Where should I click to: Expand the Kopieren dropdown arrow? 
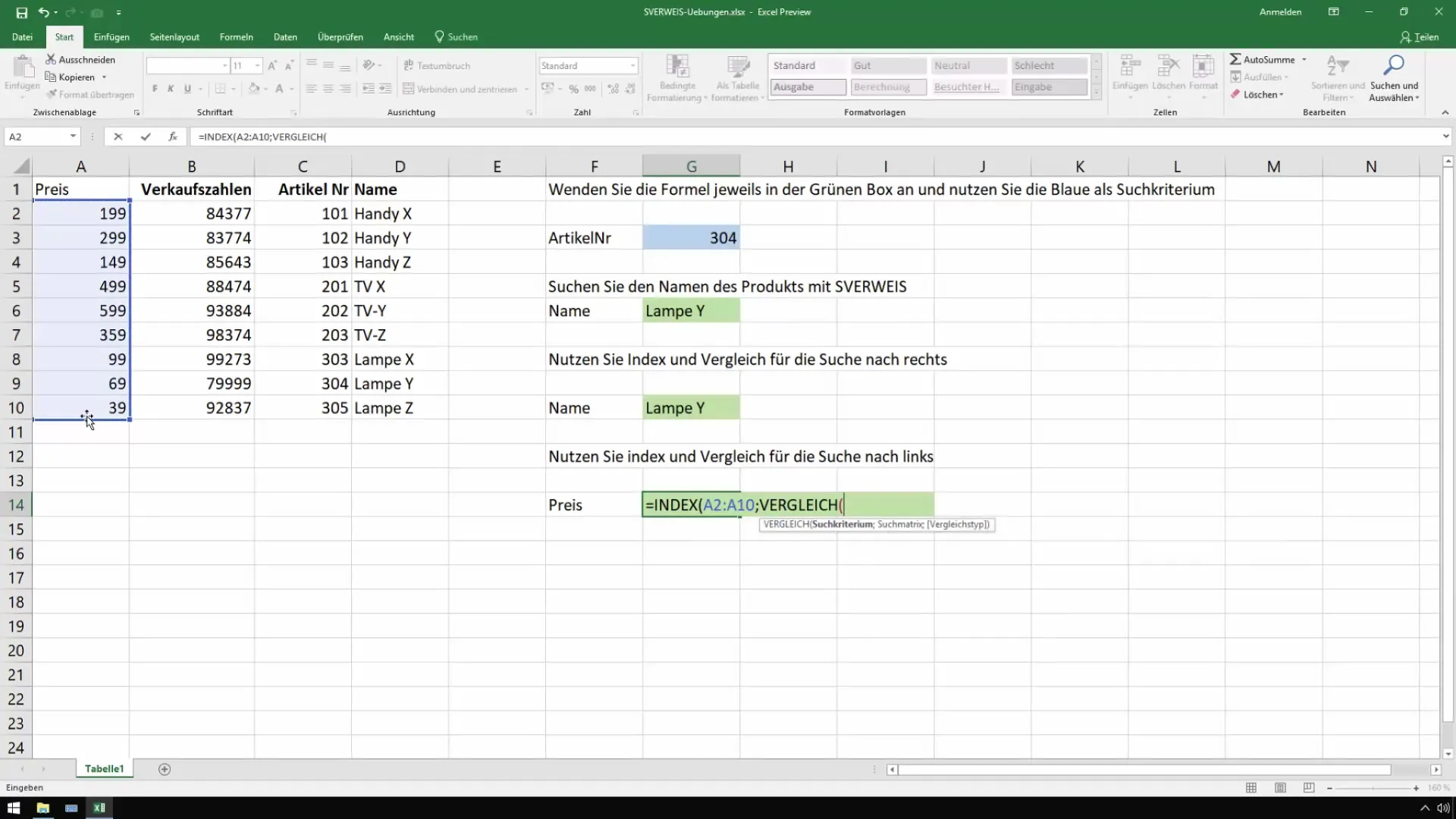click(x=104, y=77)
